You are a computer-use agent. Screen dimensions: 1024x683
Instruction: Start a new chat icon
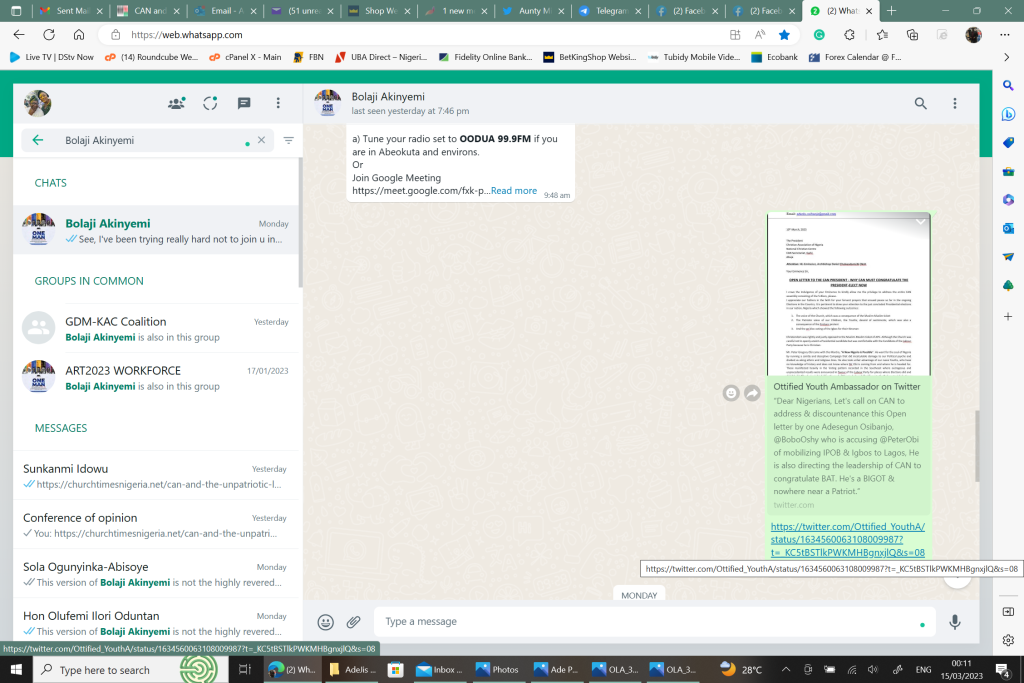click(x=244, y=103)
